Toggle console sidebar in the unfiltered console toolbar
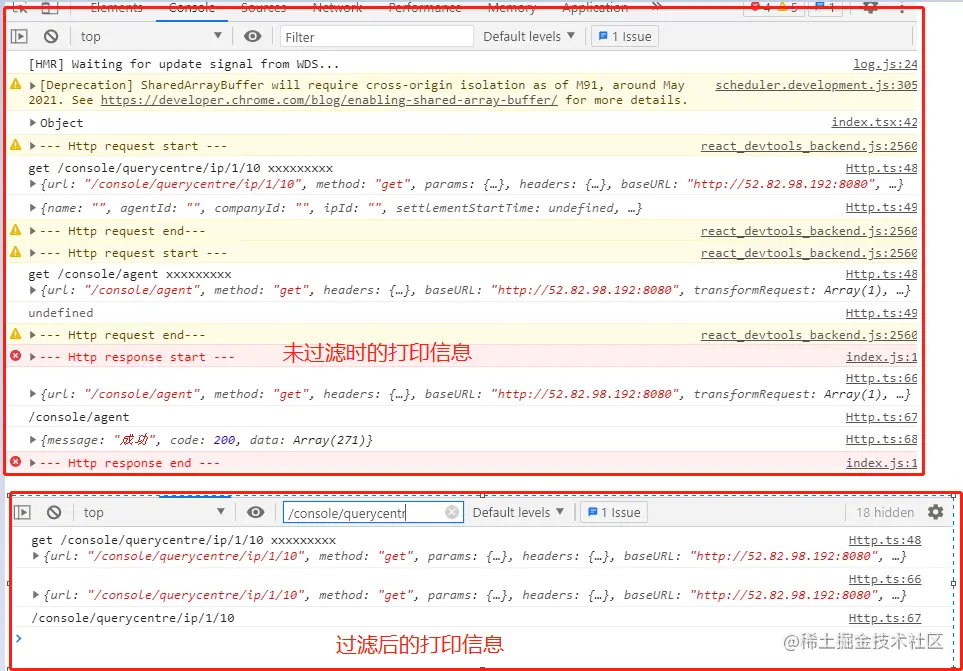 click(20, 37)
